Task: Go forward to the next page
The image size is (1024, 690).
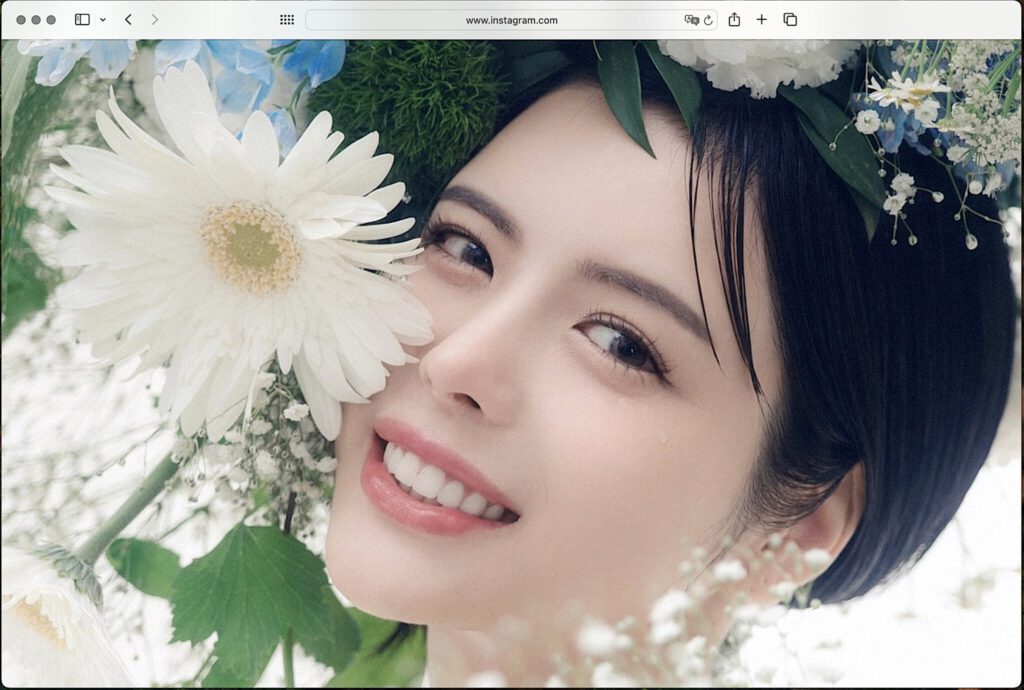Action: (x=155, y=20)
